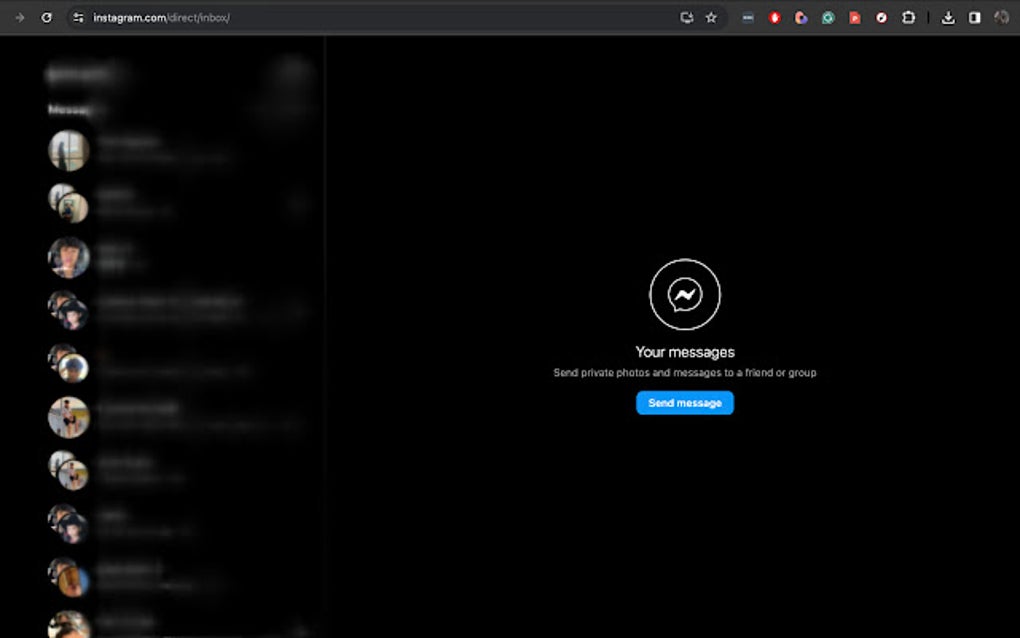Open the compose new message icon

293,72
